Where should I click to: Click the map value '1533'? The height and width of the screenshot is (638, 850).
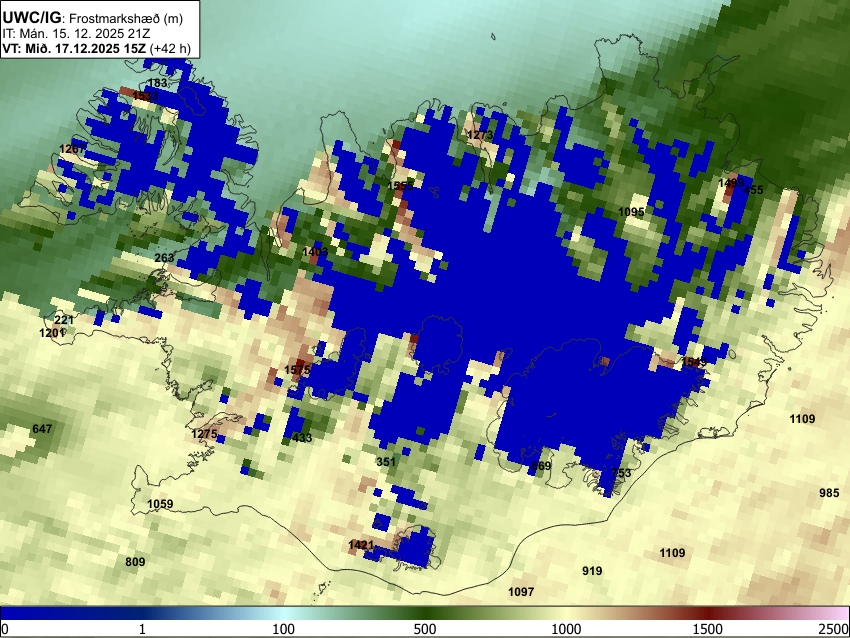pyautogui.click(x=145, y=96)
